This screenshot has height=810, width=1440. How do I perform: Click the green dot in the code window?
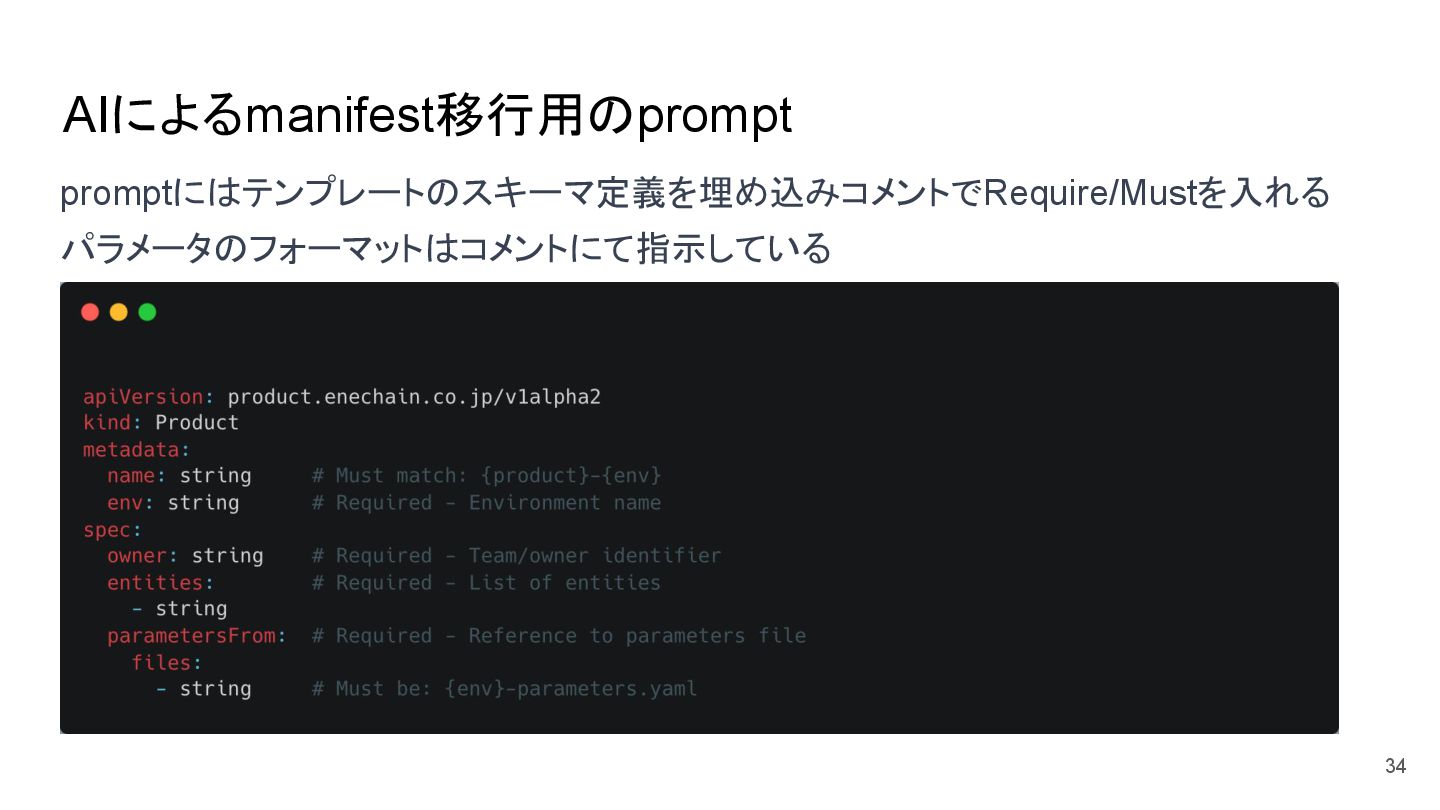pyautogui.click(x=147, y=312)
